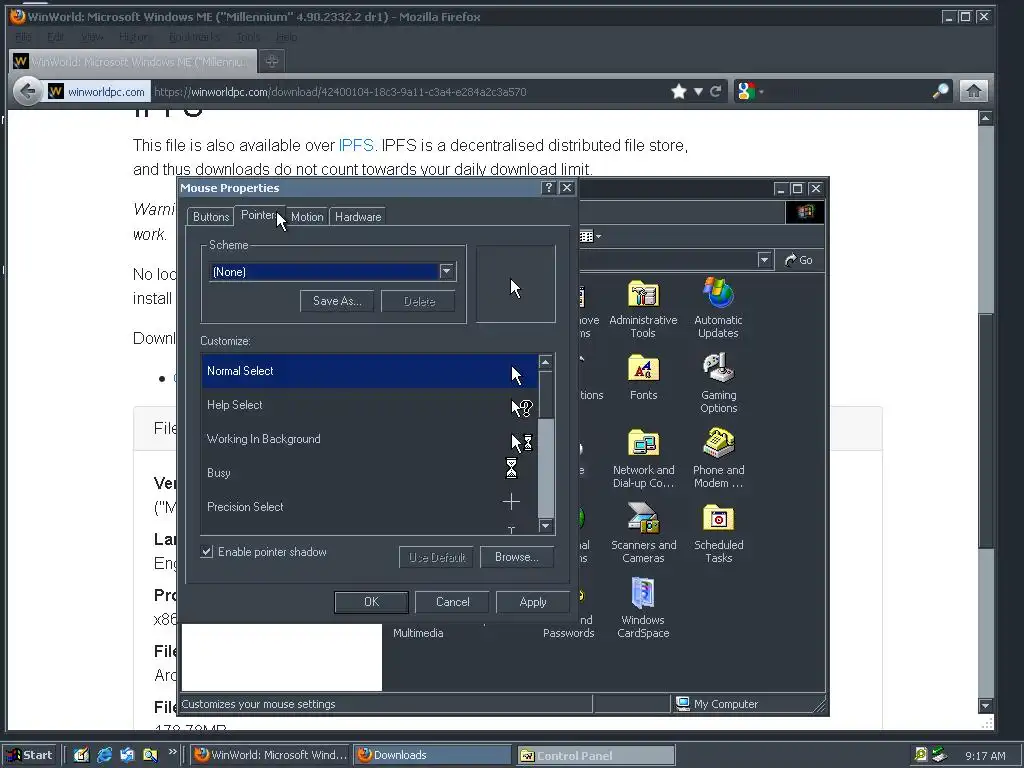The image size is (1024, 768).
Task: Bookmark this page with the star icon
Action: pos(679,91)
